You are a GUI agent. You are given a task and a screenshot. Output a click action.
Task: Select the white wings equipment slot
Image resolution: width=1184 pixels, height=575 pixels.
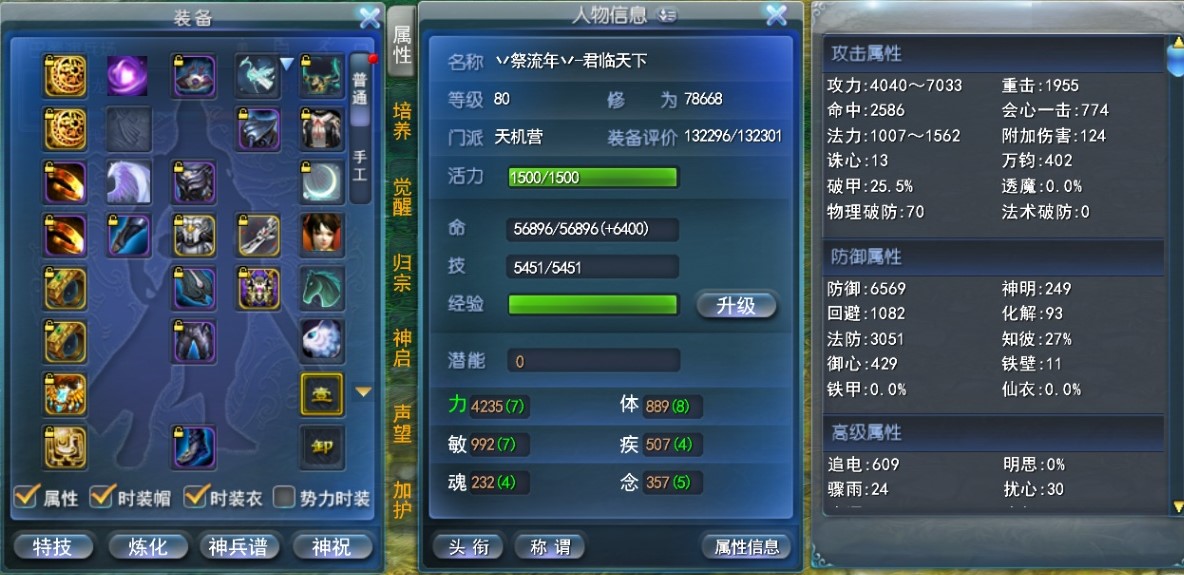tap(128, 182)
